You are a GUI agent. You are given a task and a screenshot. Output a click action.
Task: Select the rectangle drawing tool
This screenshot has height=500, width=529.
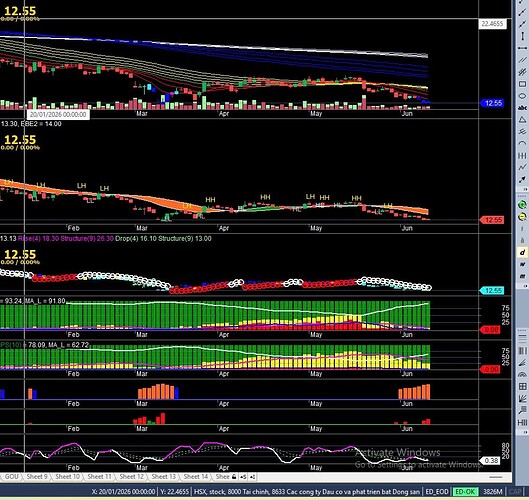pos(522,84)
